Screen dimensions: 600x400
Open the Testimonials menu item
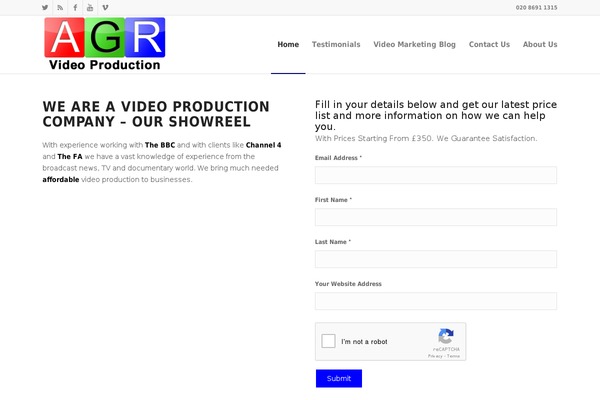click(336, 44)
